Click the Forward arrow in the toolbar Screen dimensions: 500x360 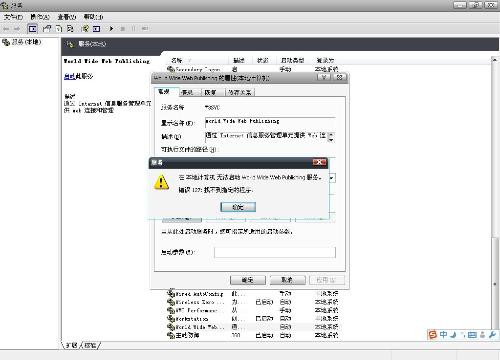[17, 29]
